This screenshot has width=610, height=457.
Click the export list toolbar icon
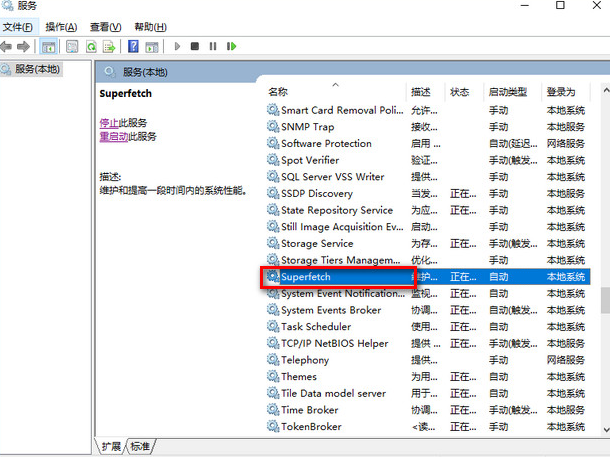110,46
